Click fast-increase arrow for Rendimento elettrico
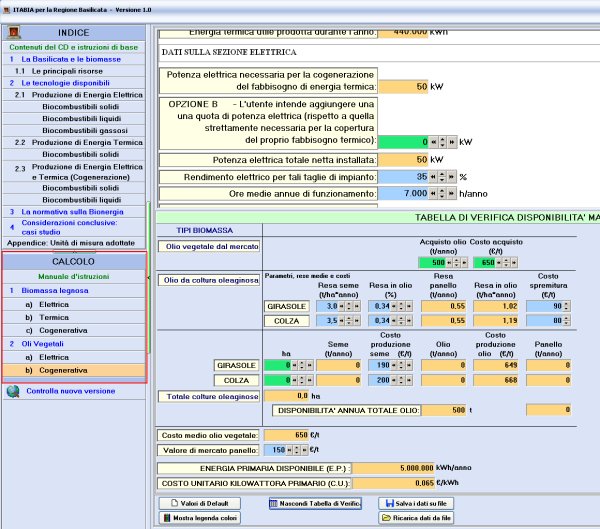This screenshot has width=600, height=529. [x=452, y=177]
